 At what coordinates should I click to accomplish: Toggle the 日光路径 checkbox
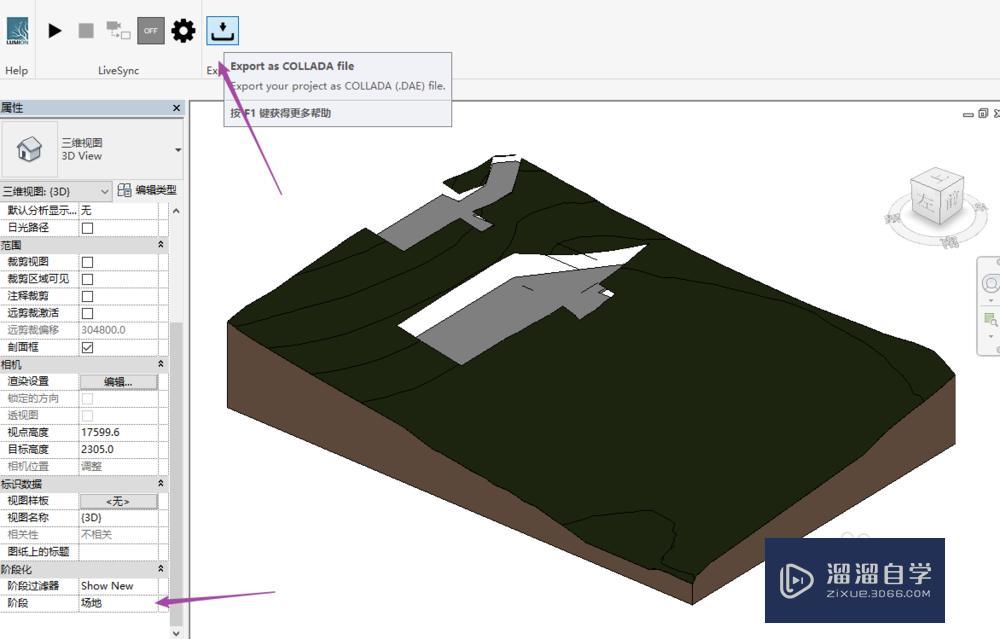pos(87,228)
